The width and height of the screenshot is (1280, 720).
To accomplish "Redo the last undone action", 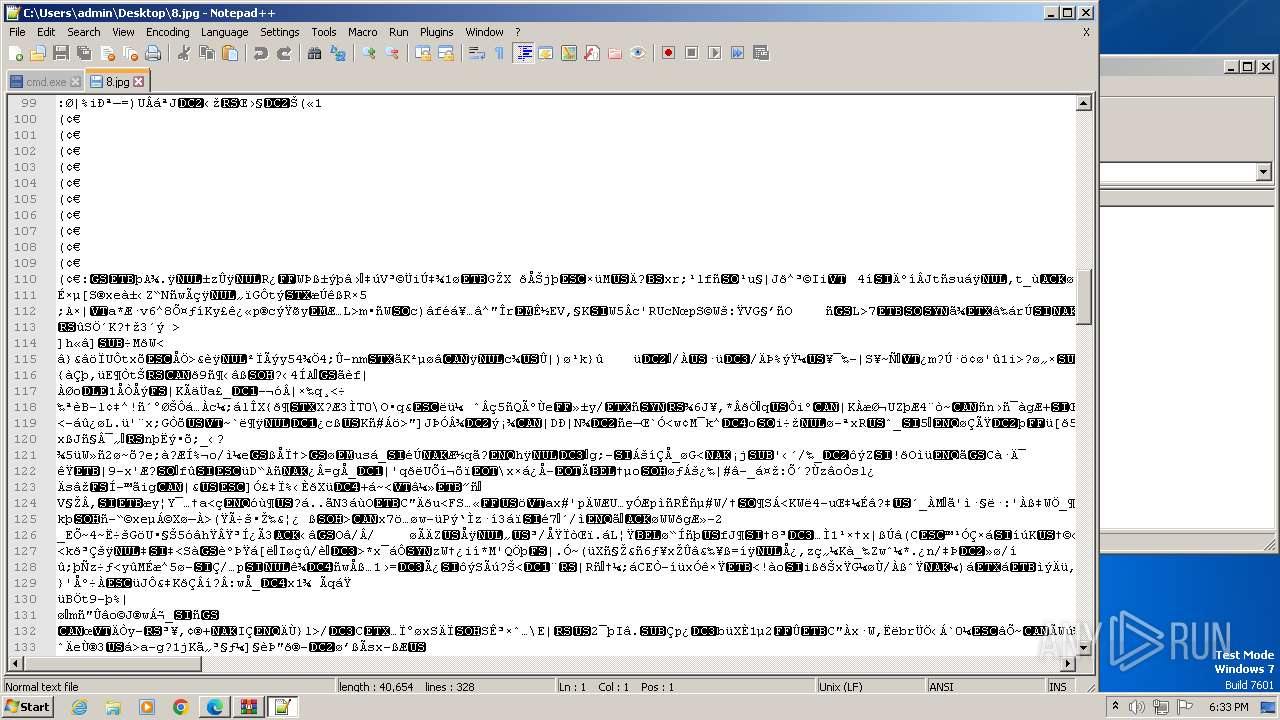I will pyautogui.click(x=284, y=53).
